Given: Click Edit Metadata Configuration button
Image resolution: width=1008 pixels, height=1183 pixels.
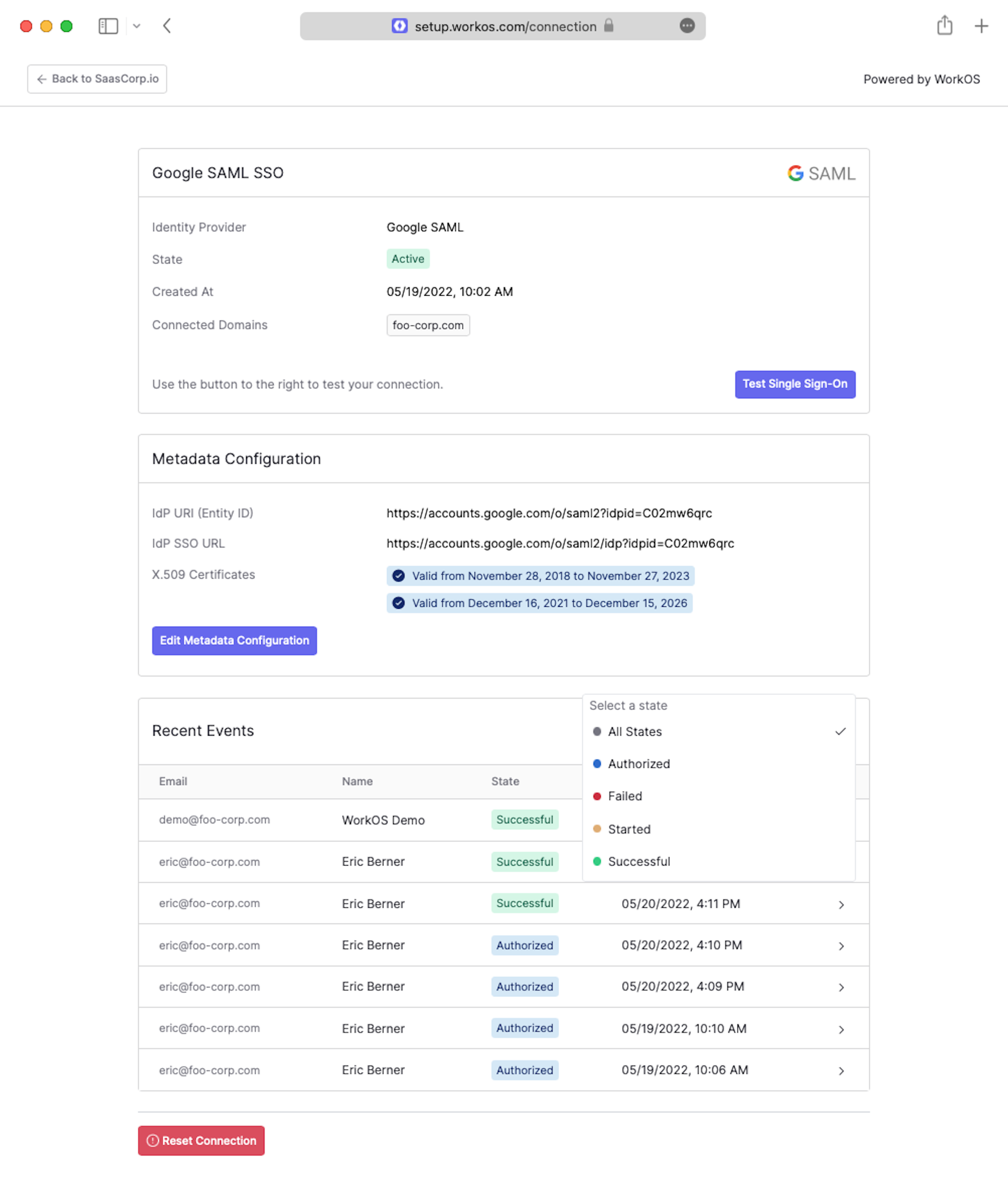Looking at the screenshot, I should coord(234,640).
